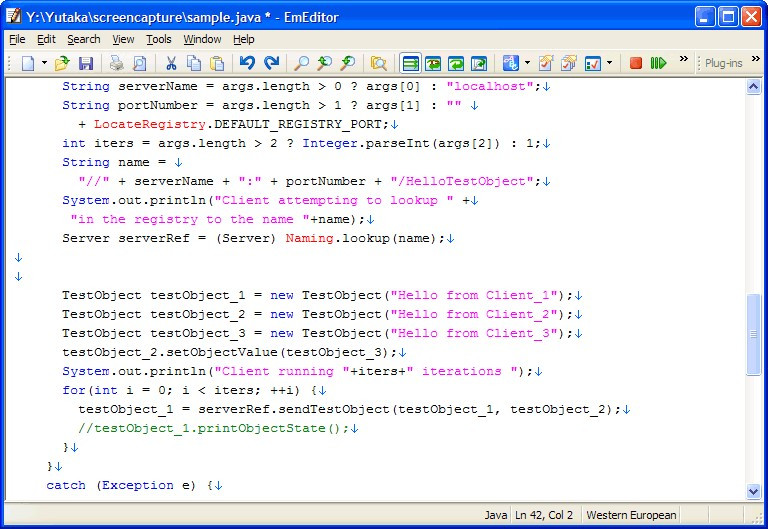Open the Window menu
This screenshot has width=768, height=529.
coord(202,39)
